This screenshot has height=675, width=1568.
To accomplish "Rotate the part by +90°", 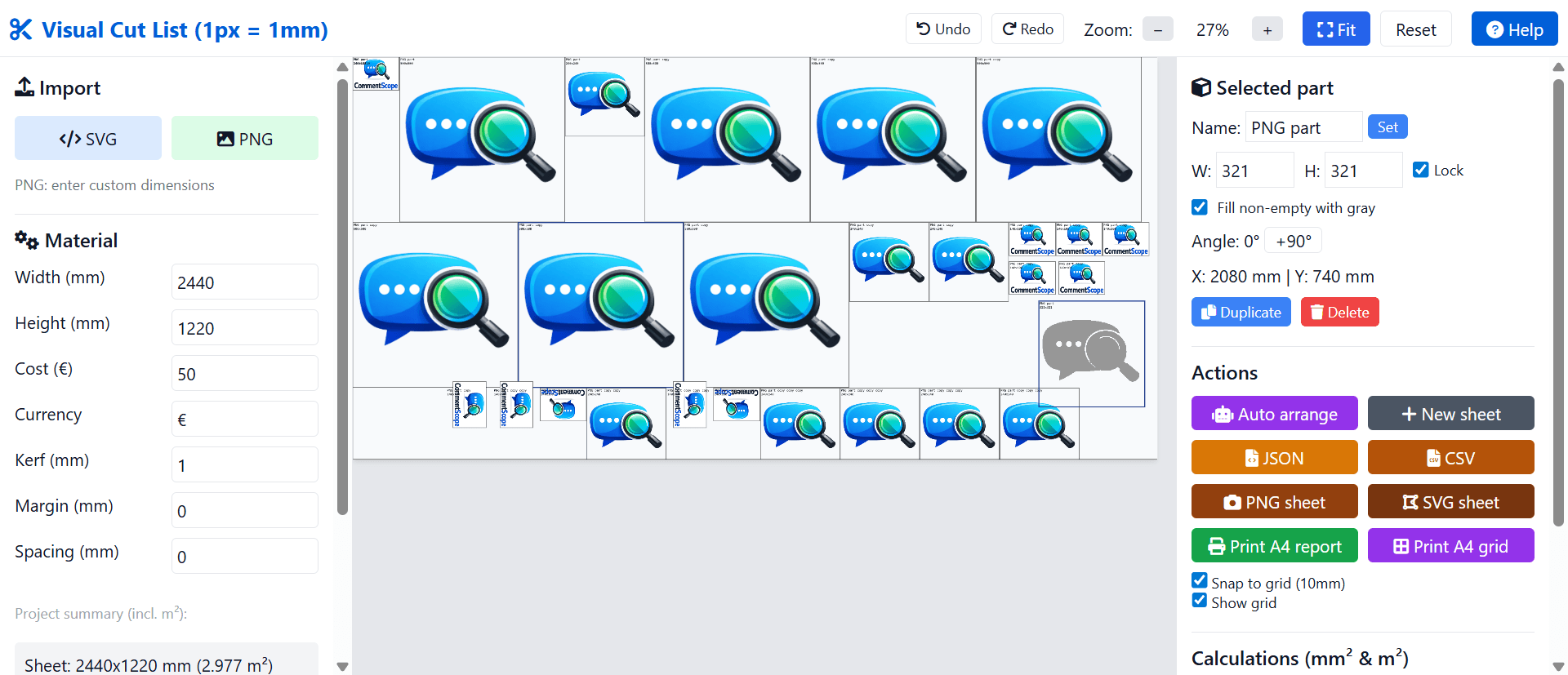I will (1294, 242).
